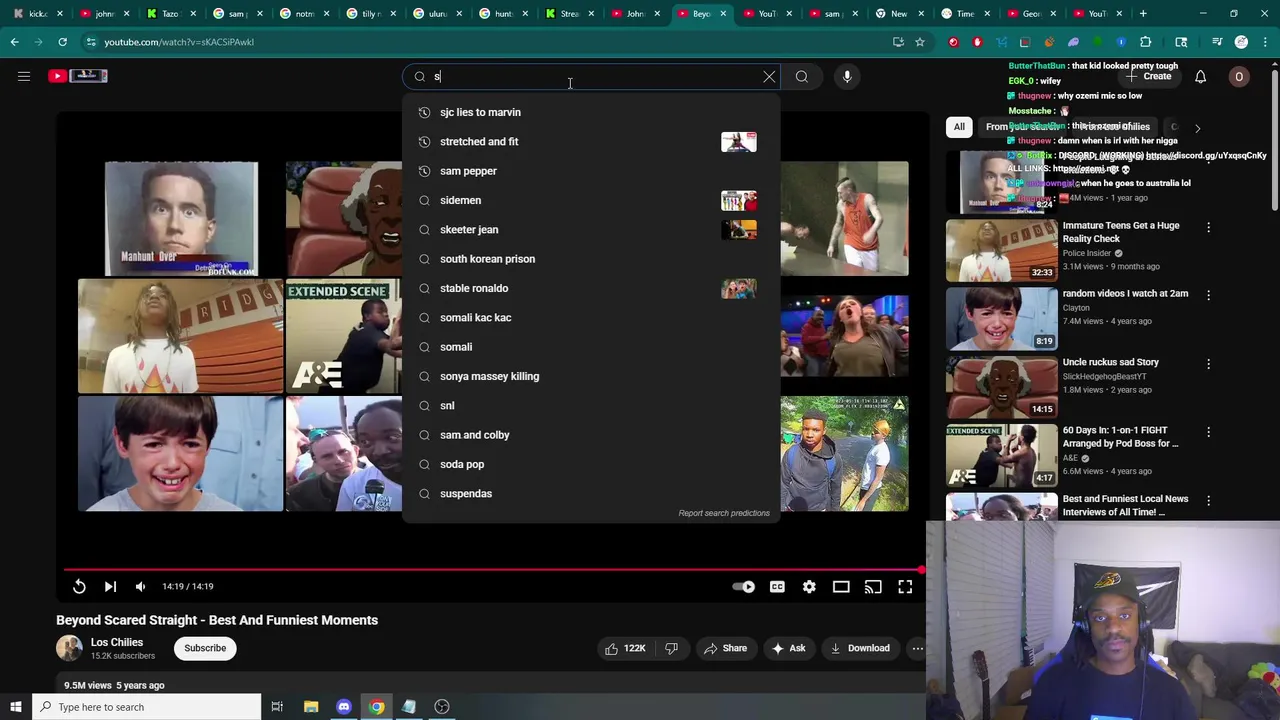The width and height of the screenshot is (1280, 720).
Task: Open the Windows Start menu
Action: (x=15, y=707)
